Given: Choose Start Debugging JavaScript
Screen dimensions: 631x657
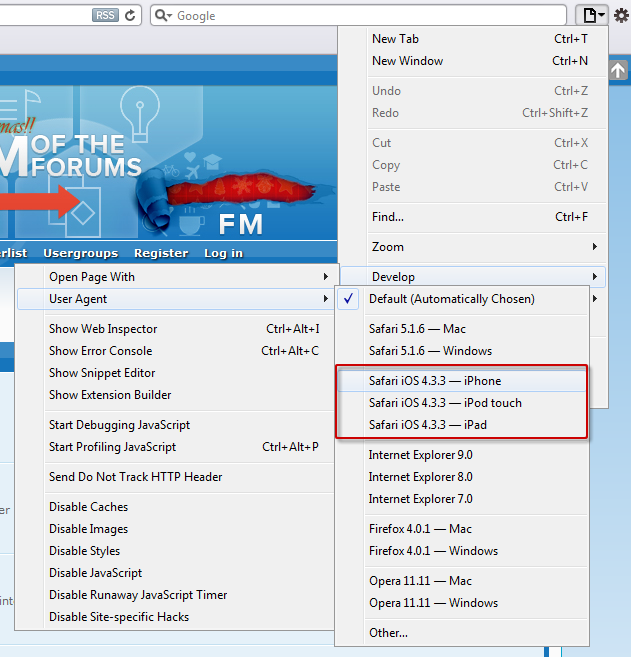Looking at the screenshot, I should tap(176, 425).
